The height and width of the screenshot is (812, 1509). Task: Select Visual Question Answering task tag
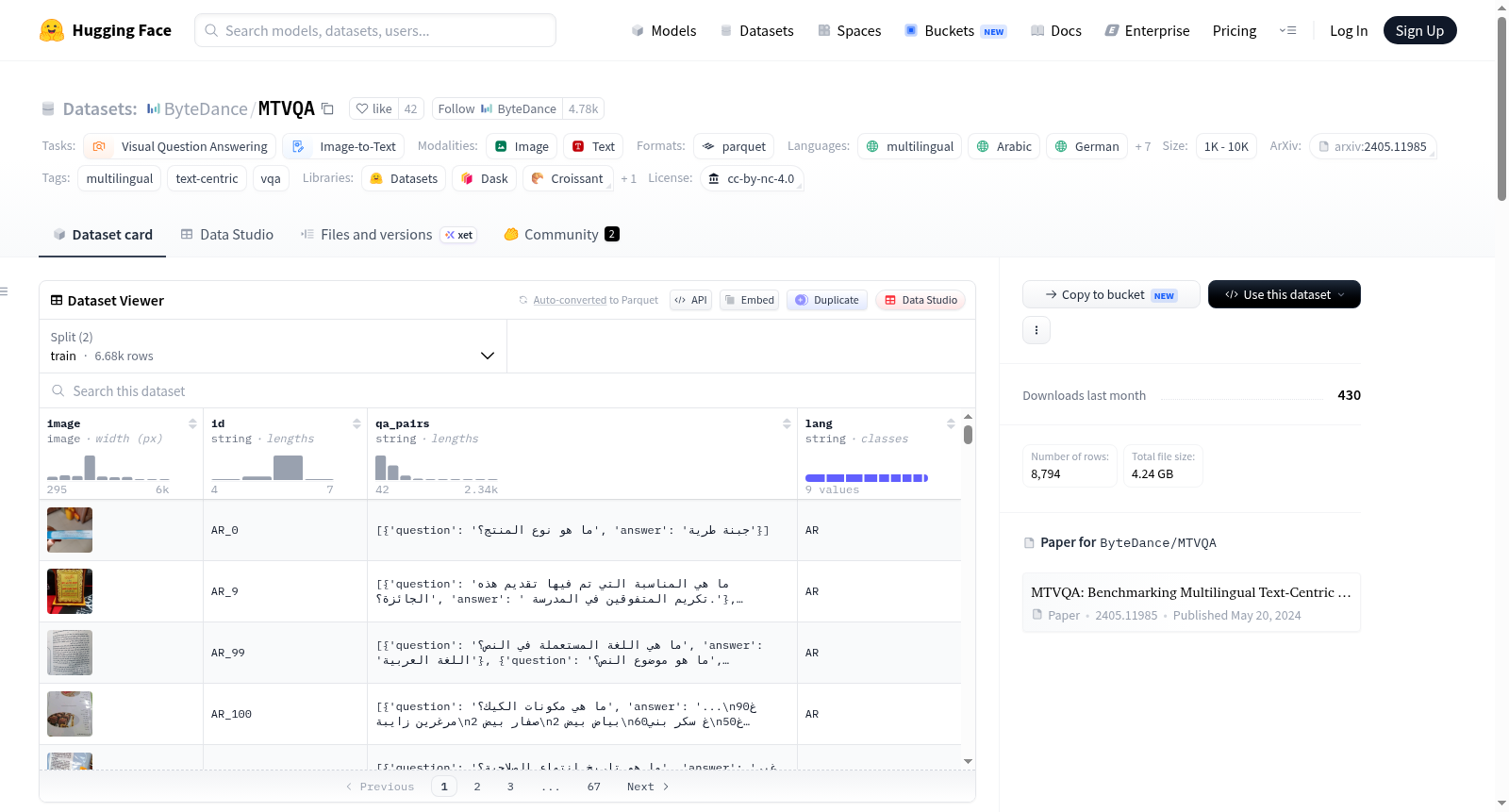[x=180, y=146]
